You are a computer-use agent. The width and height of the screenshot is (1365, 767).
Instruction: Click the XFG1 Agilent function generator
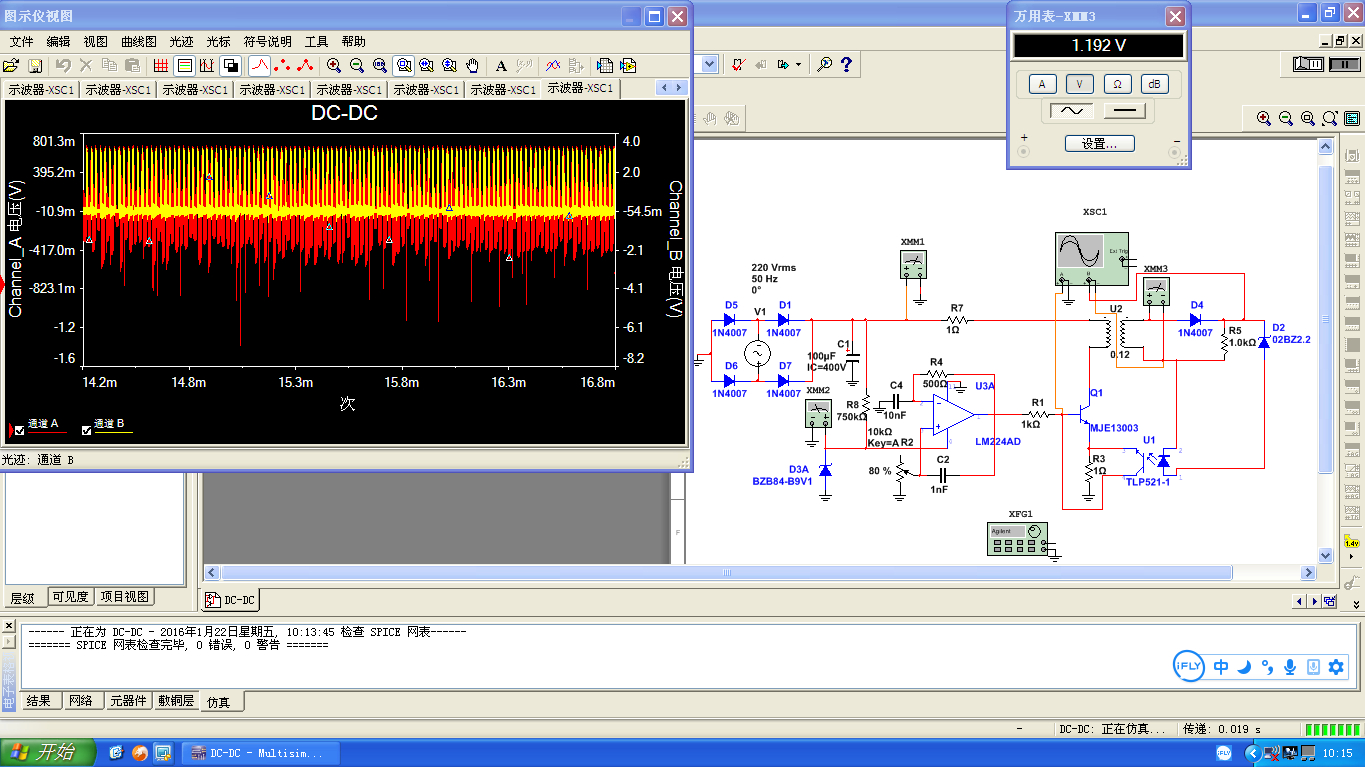point(1017,537)
